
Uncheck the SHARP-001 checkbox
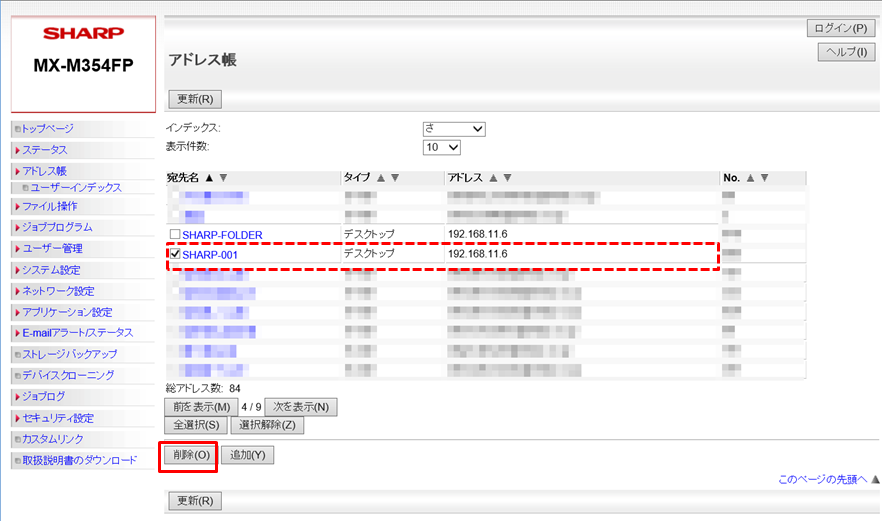pyautogui.click(x=175, y=254)
